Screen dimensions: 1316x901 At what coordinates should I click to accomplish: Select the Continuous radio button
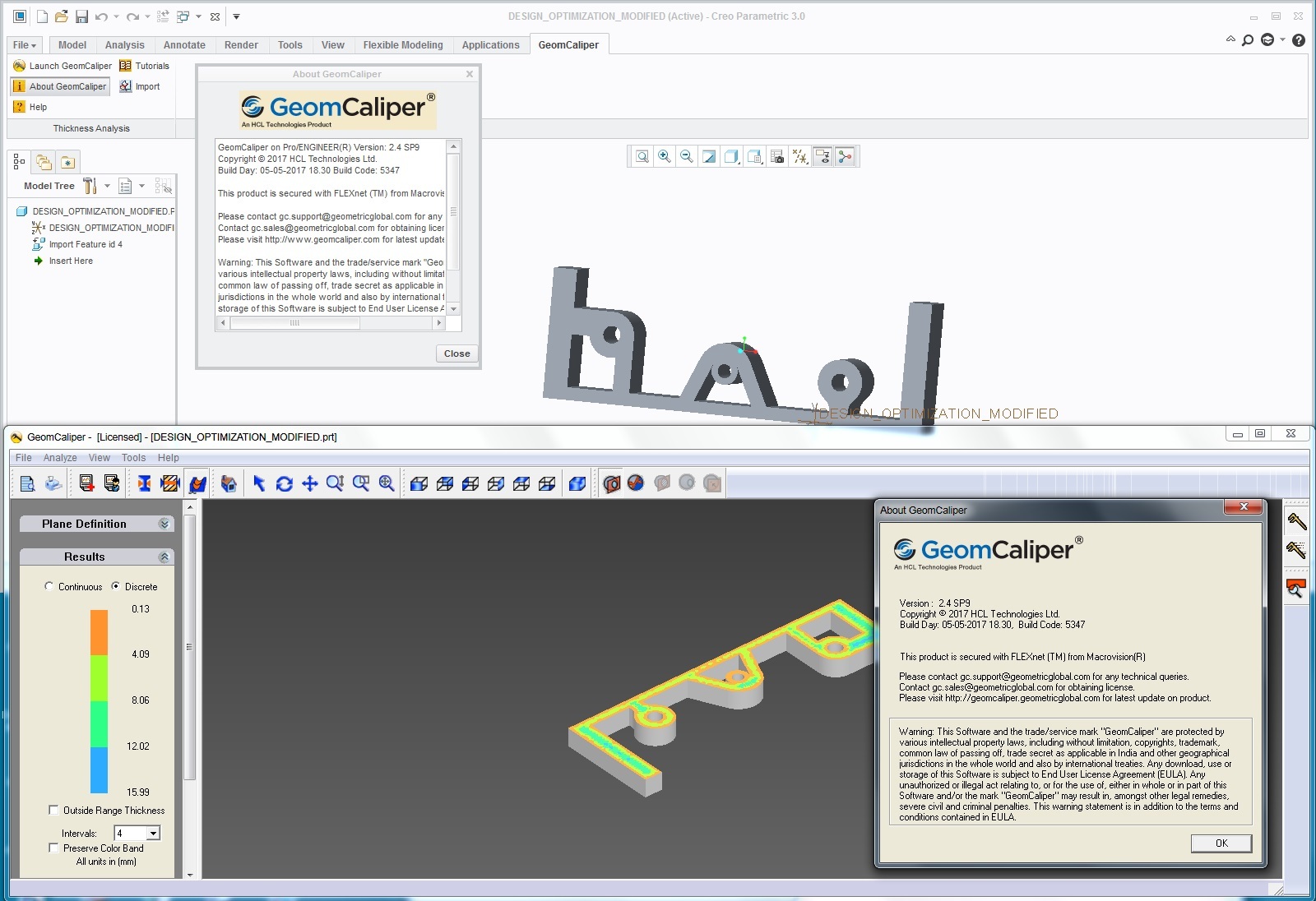[x=49, y=586]
